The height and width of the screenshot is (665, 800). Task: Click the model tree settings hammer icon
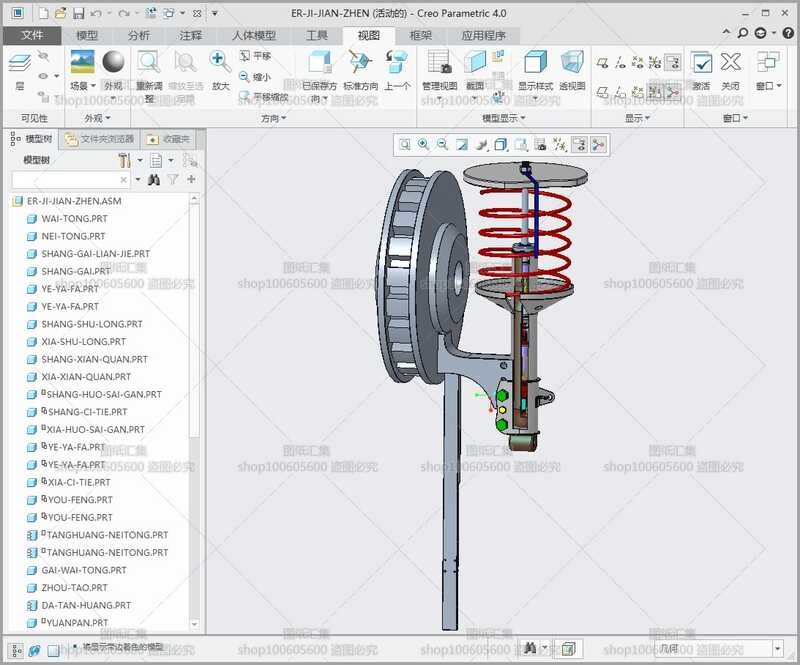tap(124, 160)
